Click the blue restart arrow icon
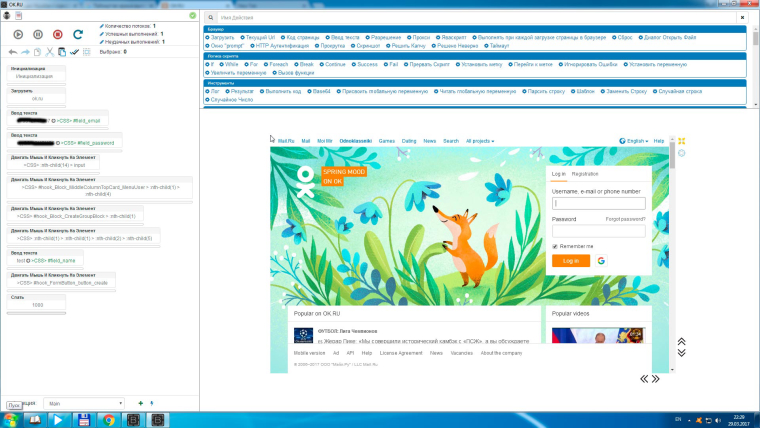The width and height of the screenshot is (760, 428). pos(78,34)
